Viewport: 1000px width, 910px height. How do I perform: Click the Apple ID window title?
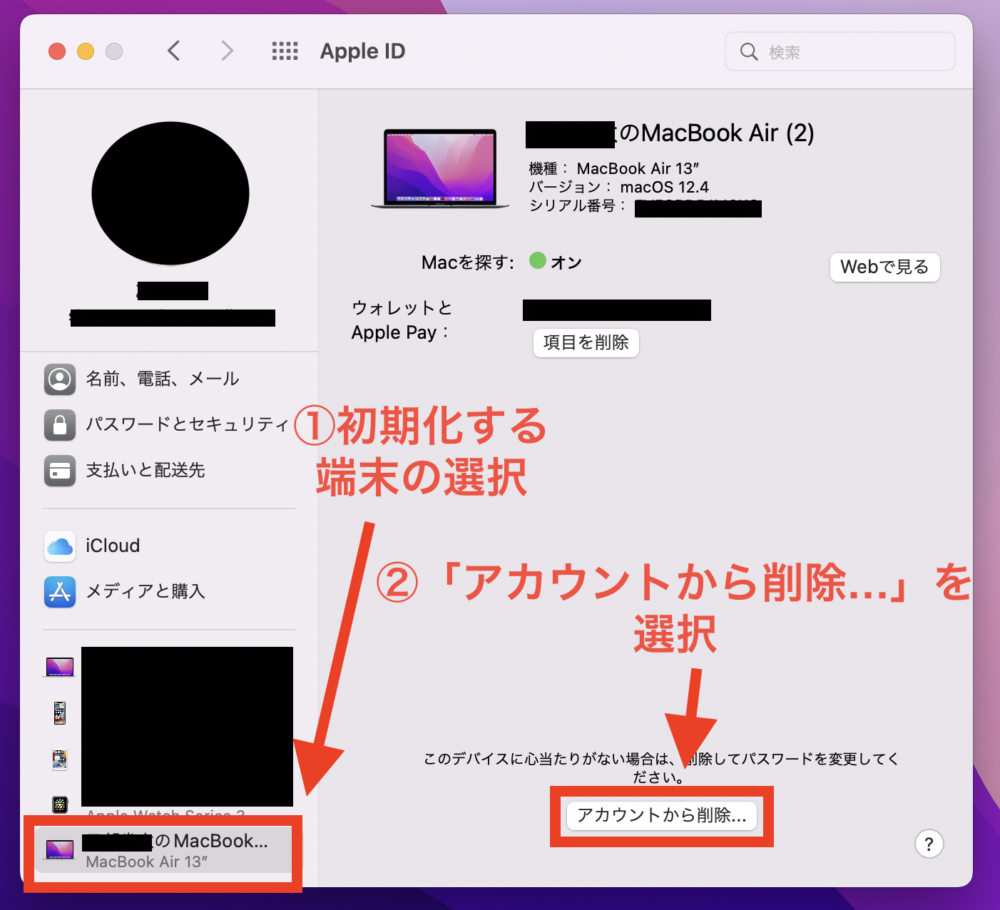pos(362,51)
